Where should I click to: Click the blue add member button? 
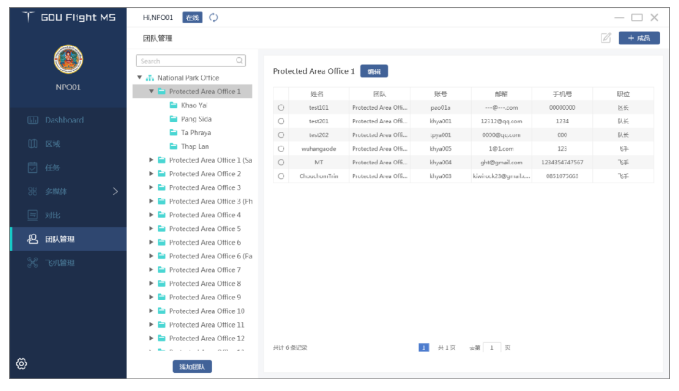(639, 38)
